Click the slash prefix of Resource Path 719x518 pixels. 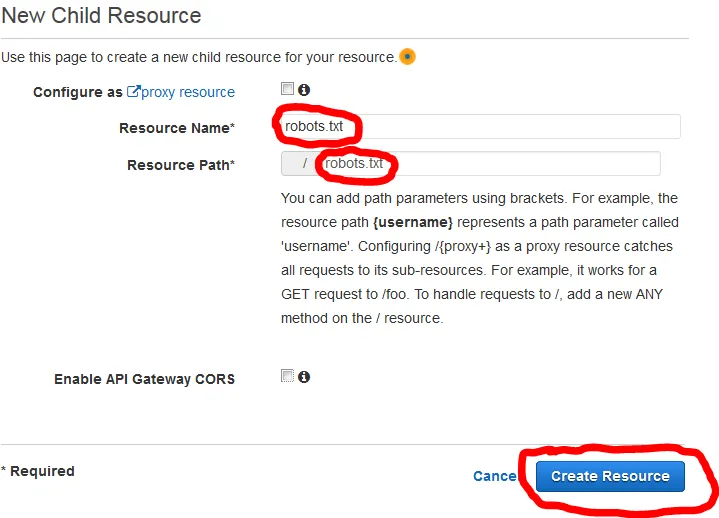pos(304,163)
